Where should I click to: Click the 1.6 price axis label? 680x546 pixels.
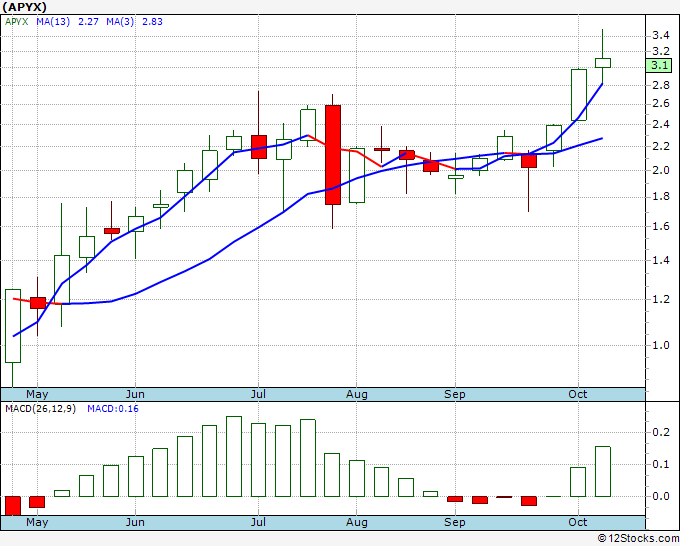click(x=660, y=226)
